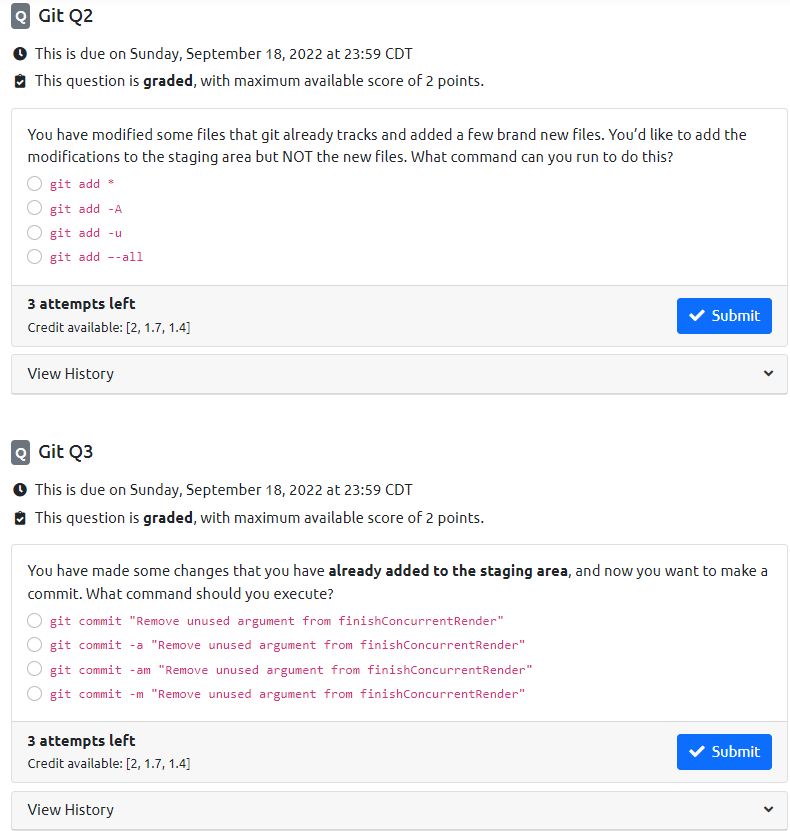
Task: Select the "git commit -am" answer option
Action: [x=34, y=669]
